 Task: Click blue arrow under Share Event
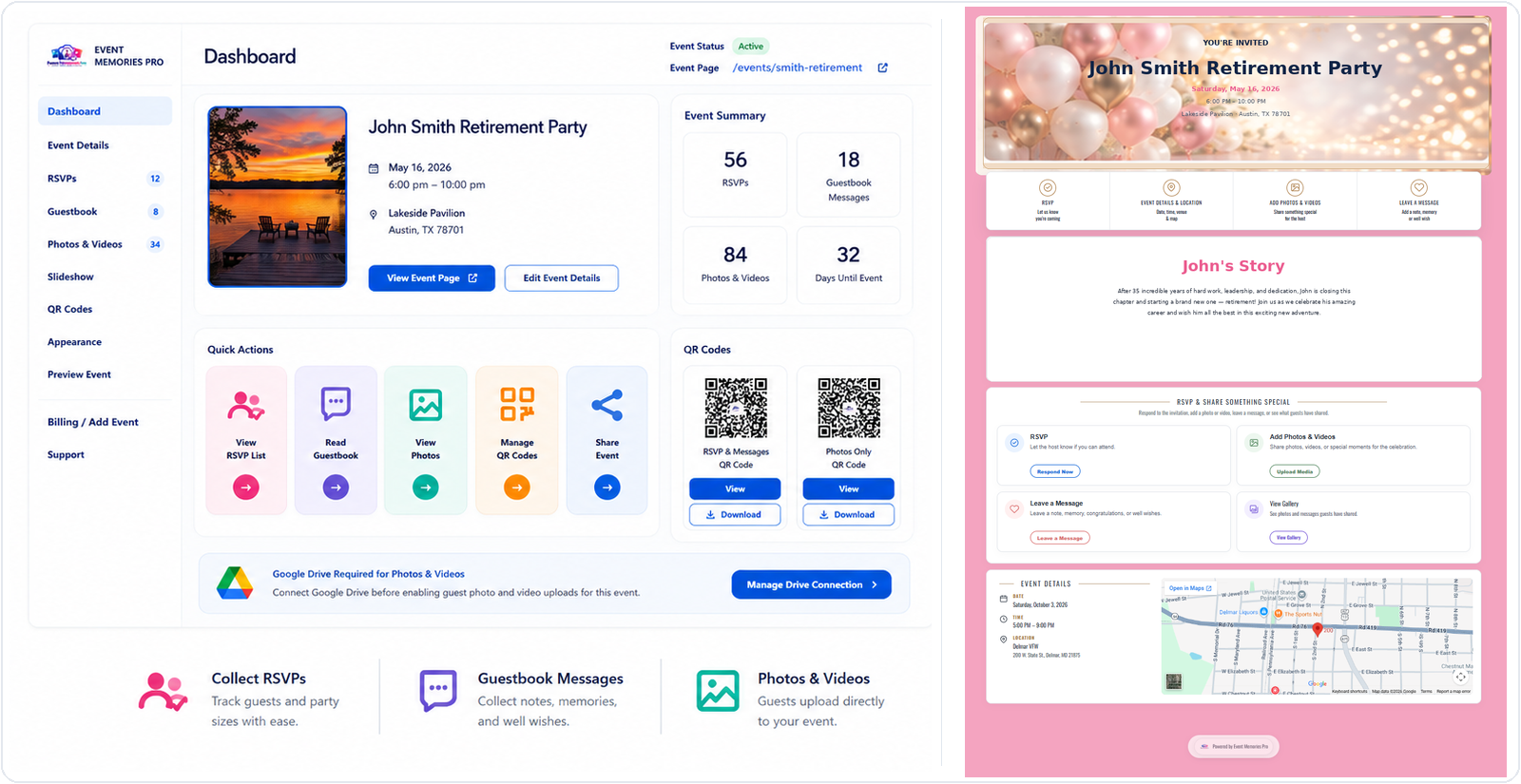(x=607, y=488)
